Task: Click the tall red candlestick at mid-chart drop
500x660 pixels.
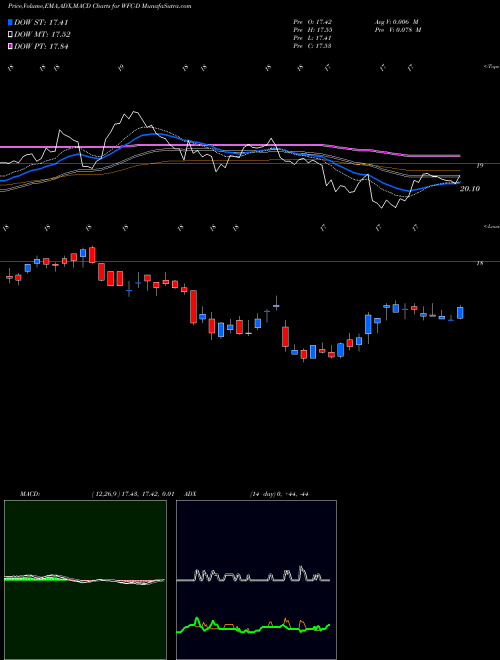Action: click(193, 306)
